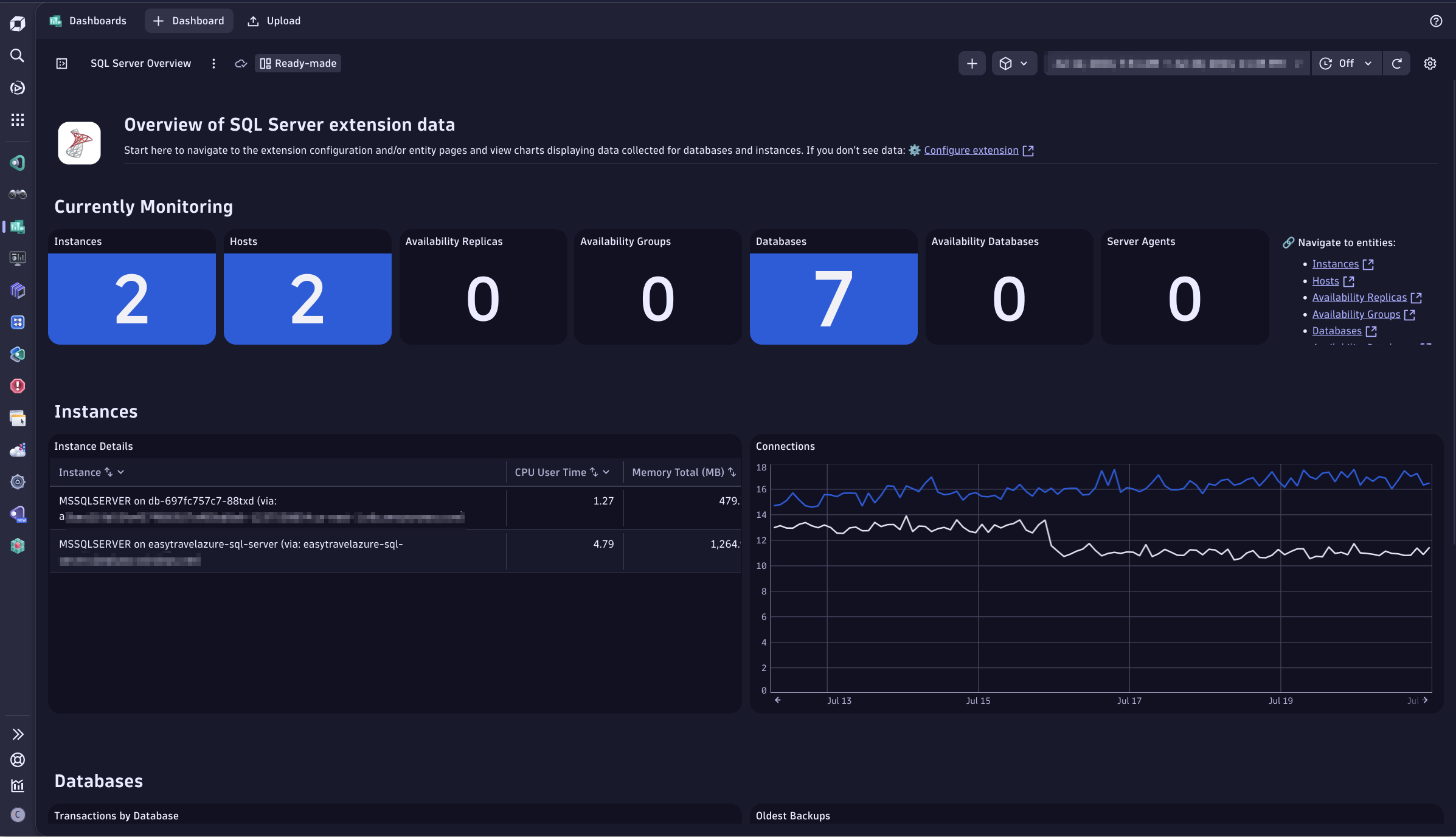The height and width of the screenshot is (837, 1456).
Task: Select the MSSQLSERVER on db-697fc757c7-88txd row
Action: [x=395, y=508]
